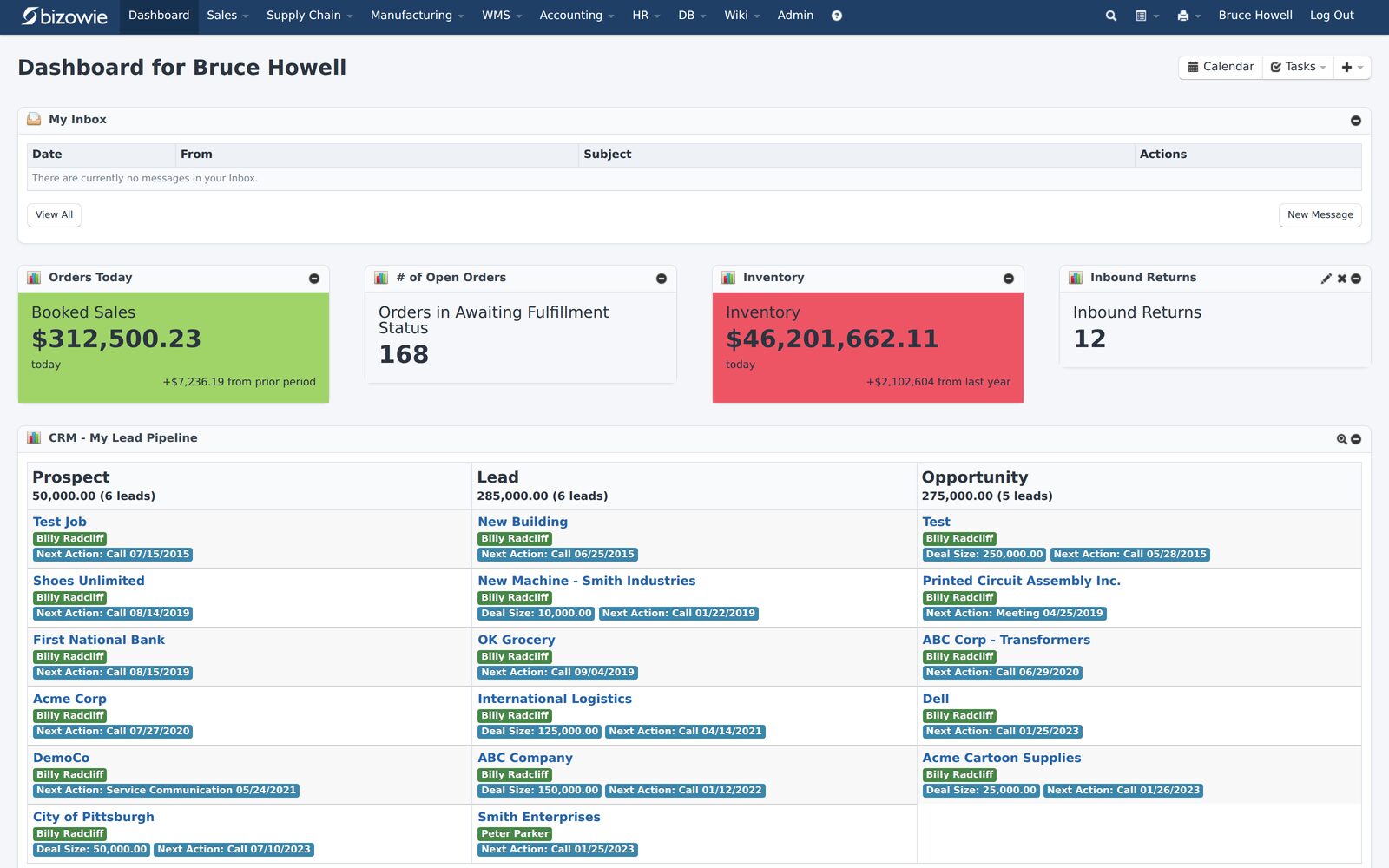Remove the Inbound Returns widget with X icon
The width and height of the screenshot is (1389, 868).
click(1341, 279)
